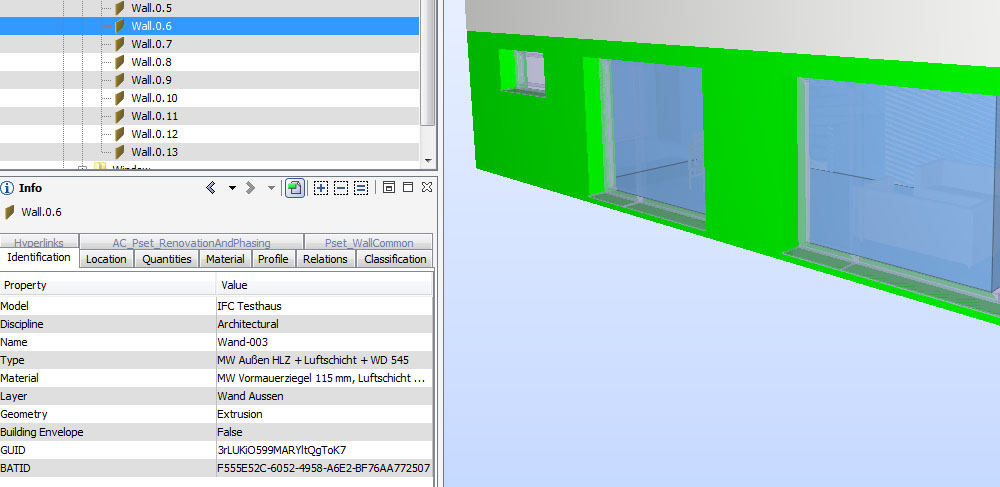
Task: Click the Value column header
Action: [234, 286]
